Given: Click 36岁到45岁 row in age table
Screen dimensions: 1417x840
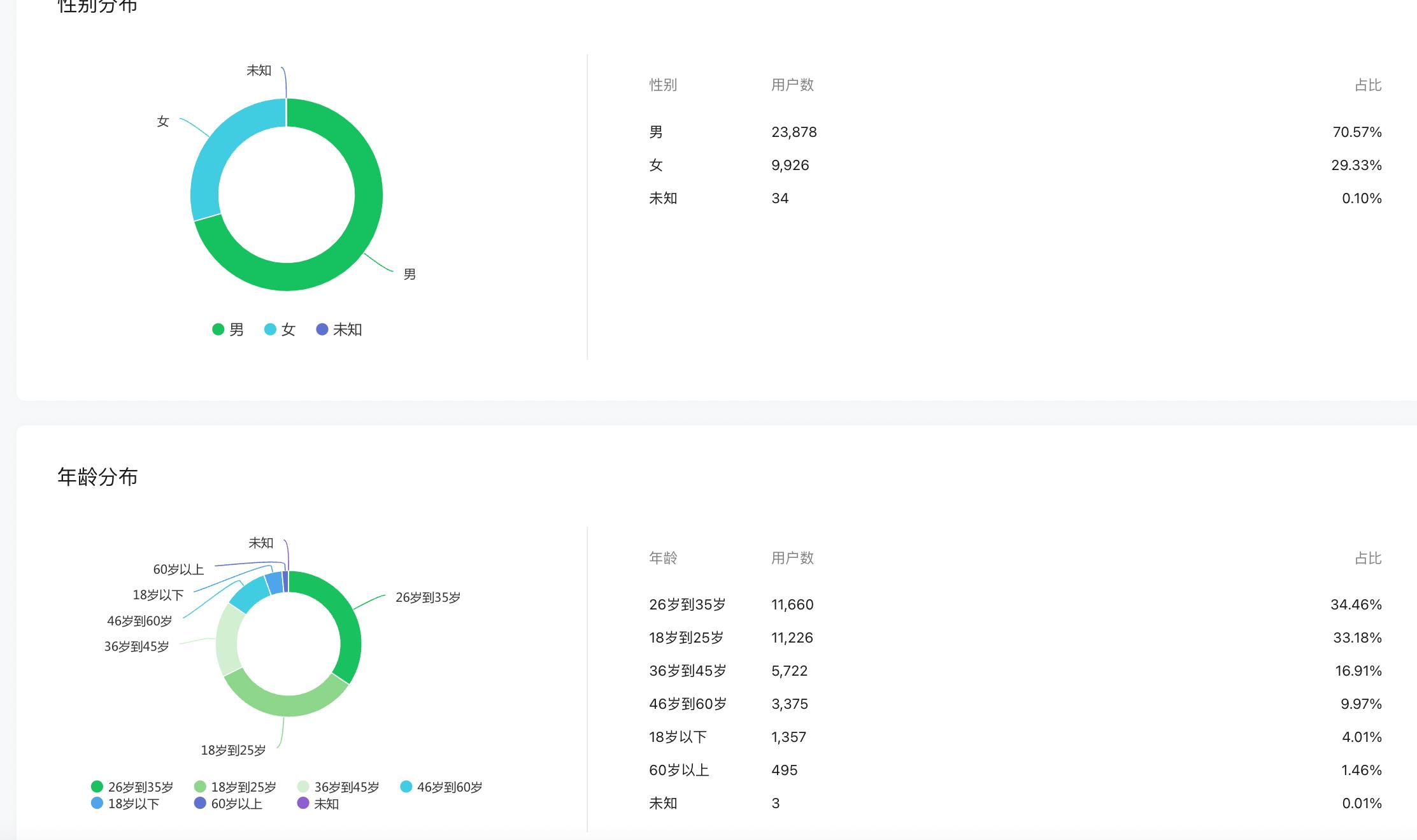Looking at the screenshot, I should click(x=1015, y=671).
